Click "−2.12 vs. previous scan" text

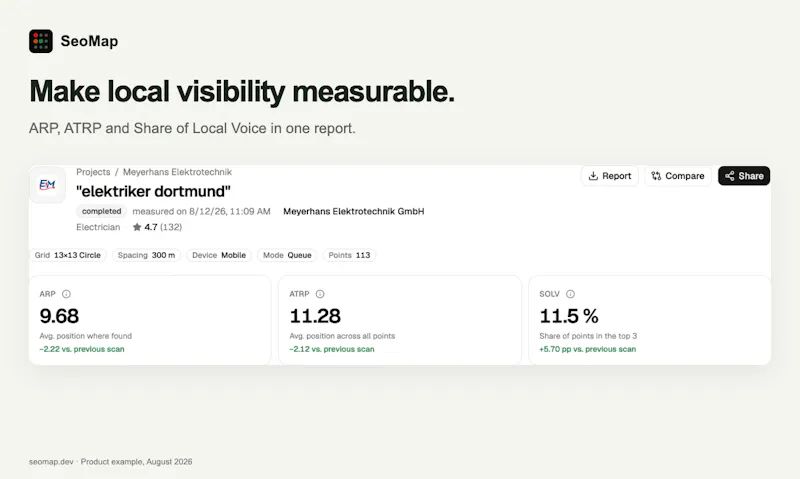pos(332,349)
